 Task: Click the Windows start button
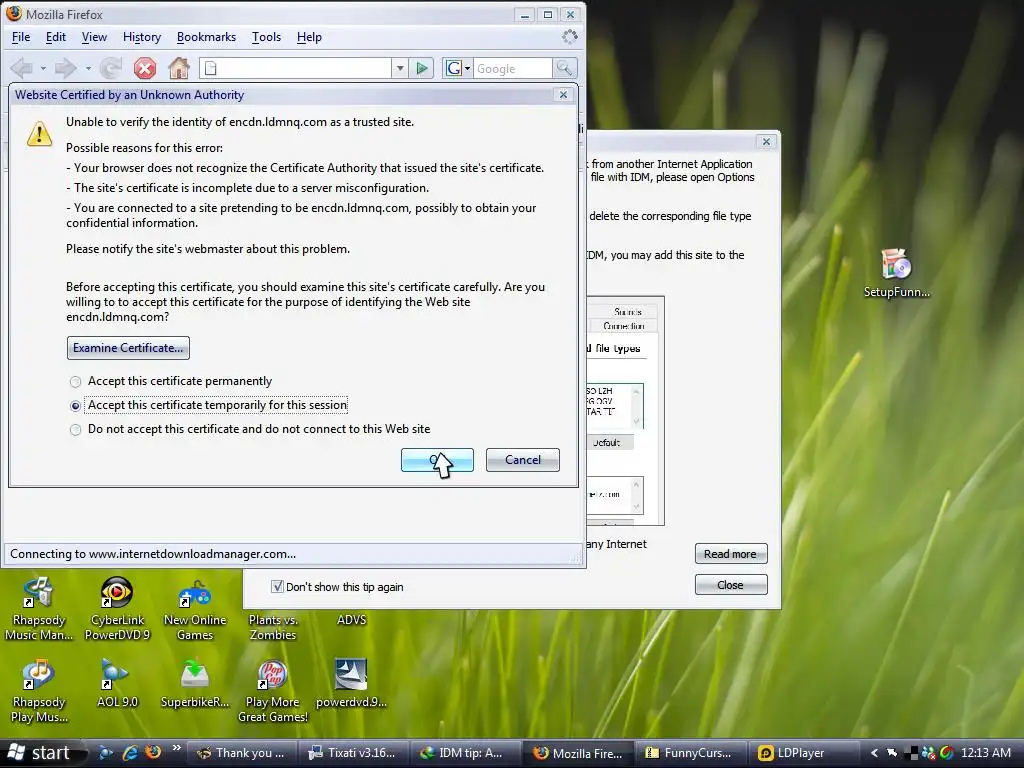click(x=43, y=753)
